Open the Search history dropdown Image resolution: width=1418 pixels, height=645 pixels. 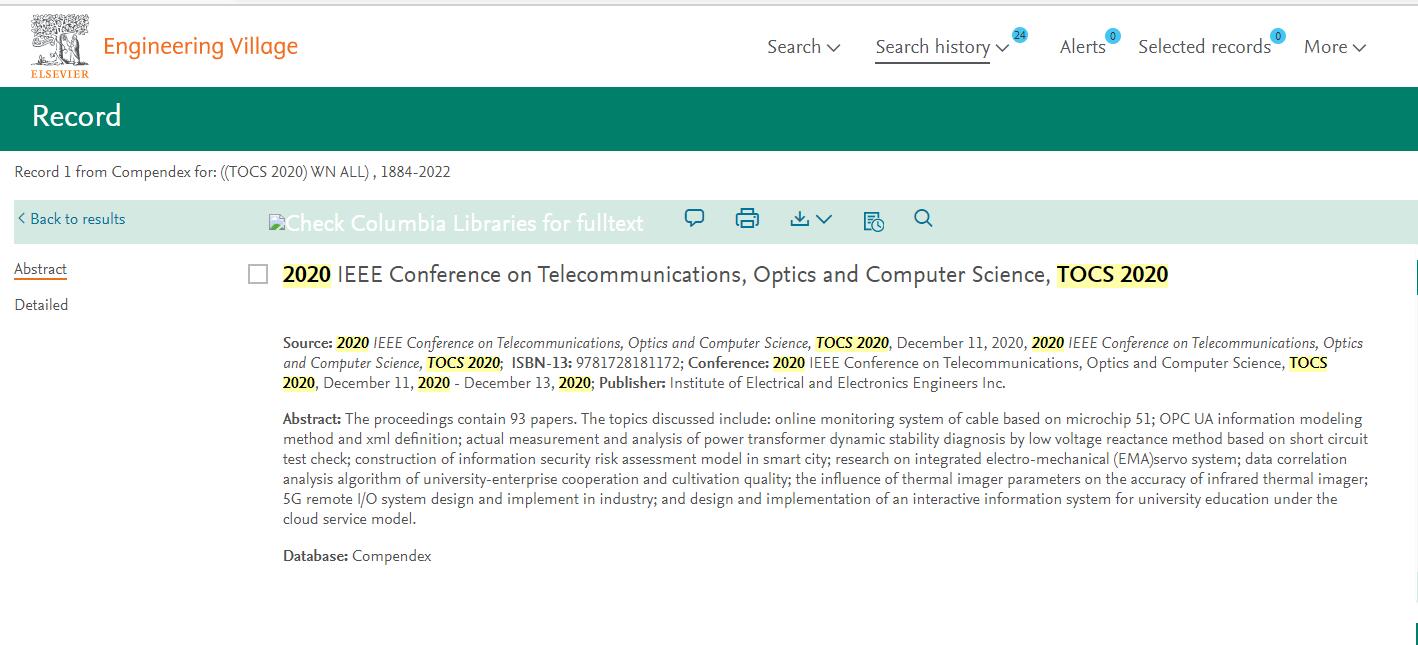(941, 47)
